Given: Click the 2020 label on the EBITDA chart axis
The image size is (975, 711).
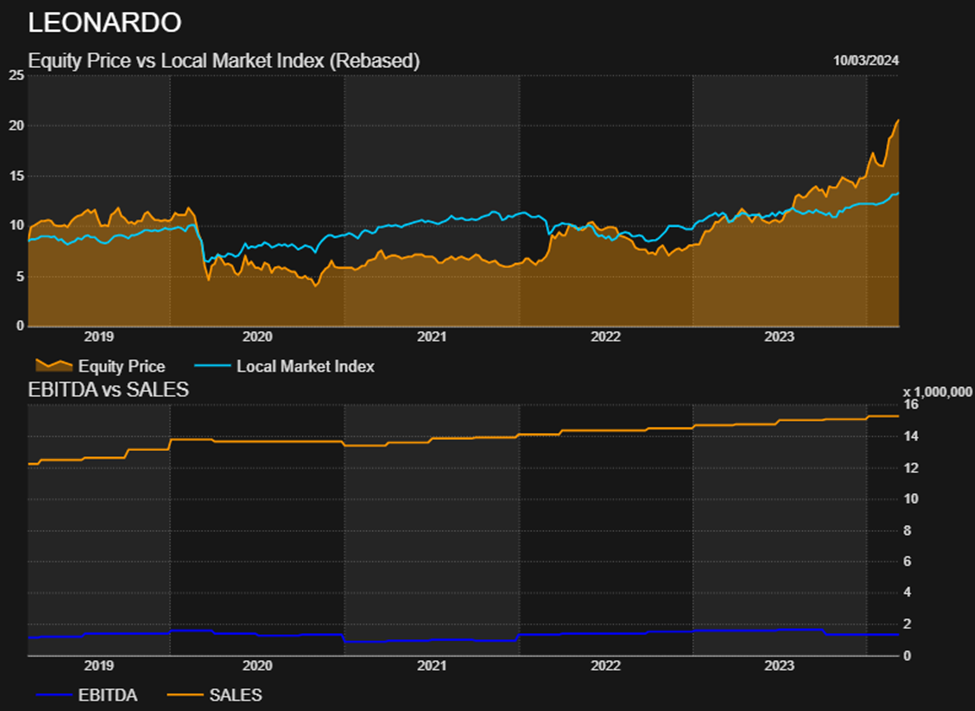Looking at the screenshot, I should (x=257, y=666).
